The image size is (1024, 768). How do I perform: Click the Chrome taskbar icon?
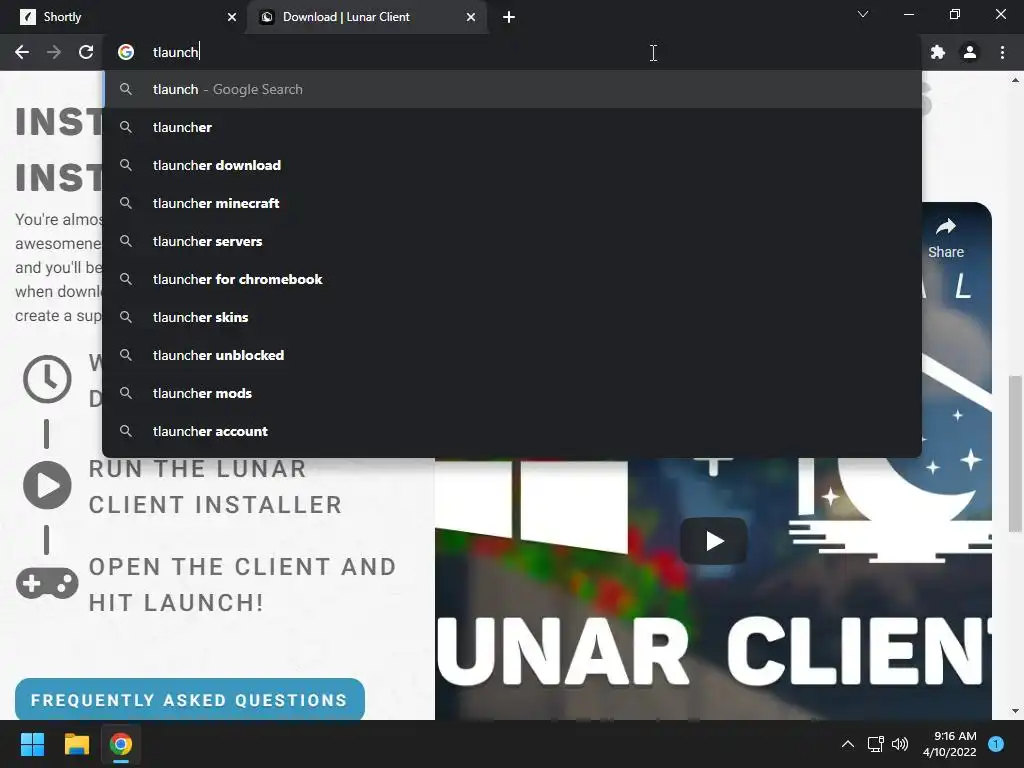[120, 744]
